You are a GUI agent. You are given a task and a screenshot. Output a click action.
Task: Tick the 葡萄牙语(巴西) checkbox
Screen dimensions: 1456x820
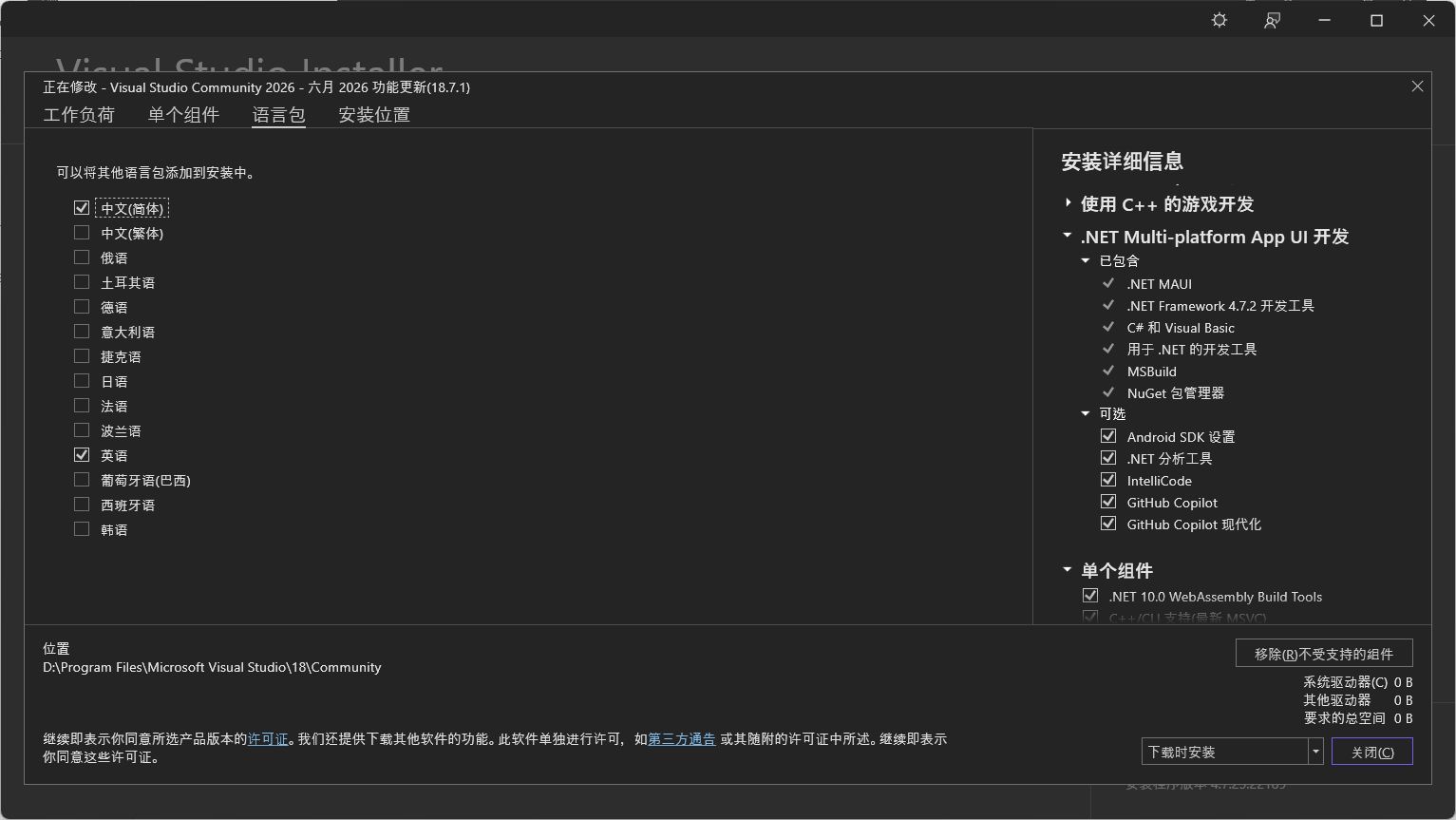click(x=82, y=480)
